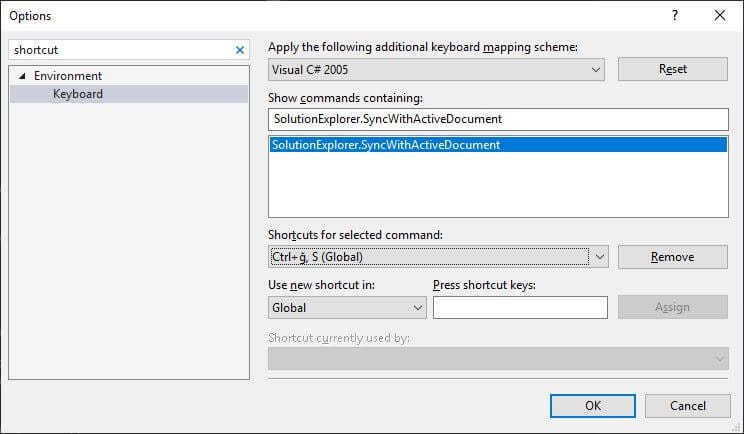This screenshot has height=434, width=744.
Task: Open the keyboard mapping scheme dropdown
Action: point(596,70)
